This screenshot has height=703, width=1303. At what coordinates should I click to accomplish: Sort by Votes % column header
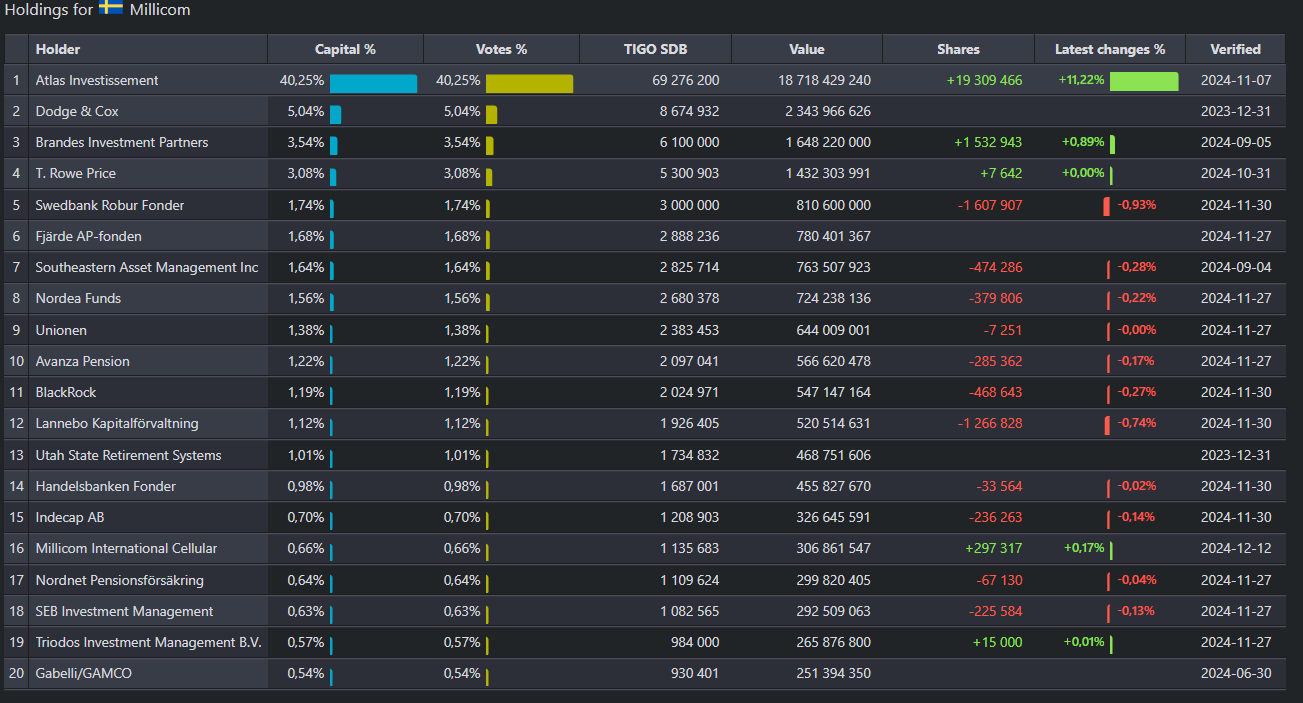[x=501, y=49]
